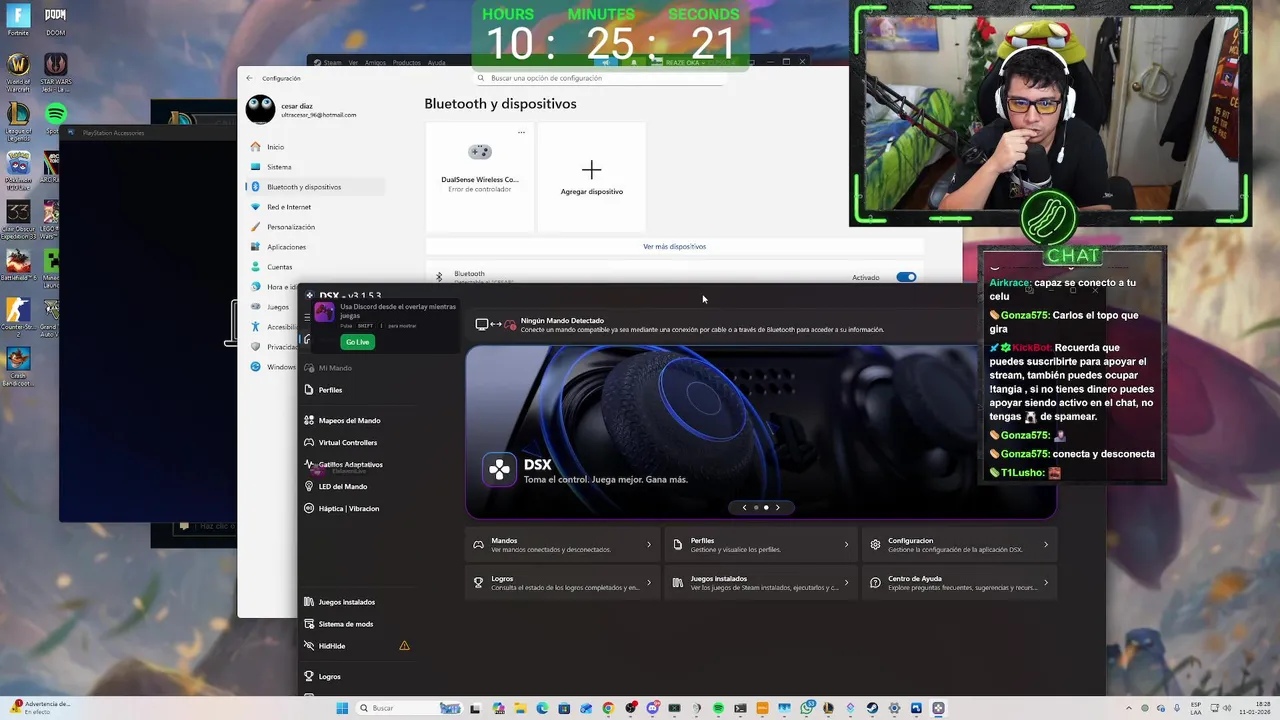Open the Fortnite desktop icon

click(18, 20)
